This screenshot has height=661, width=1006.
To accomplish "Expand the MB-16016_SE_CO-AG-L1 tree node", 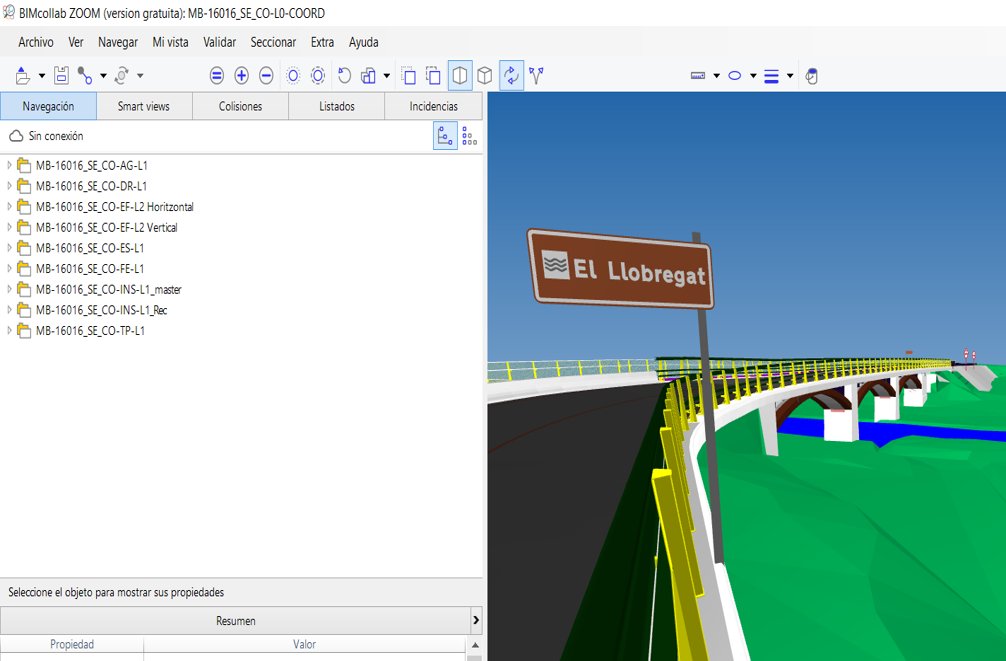I will (9, 166).
